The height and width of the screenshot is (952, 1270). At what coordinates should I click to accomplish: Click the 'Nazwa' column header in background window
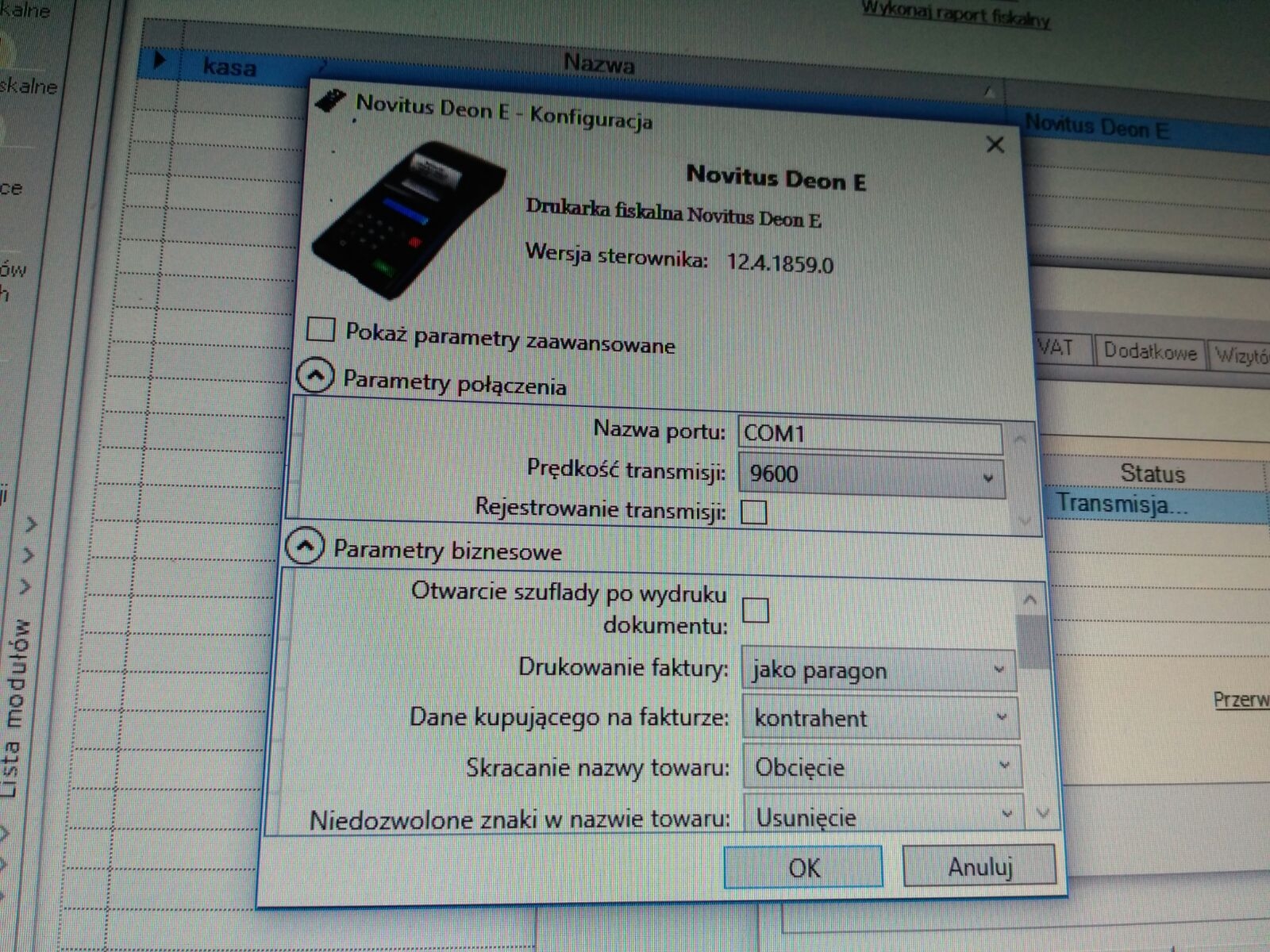click(598, 63)
